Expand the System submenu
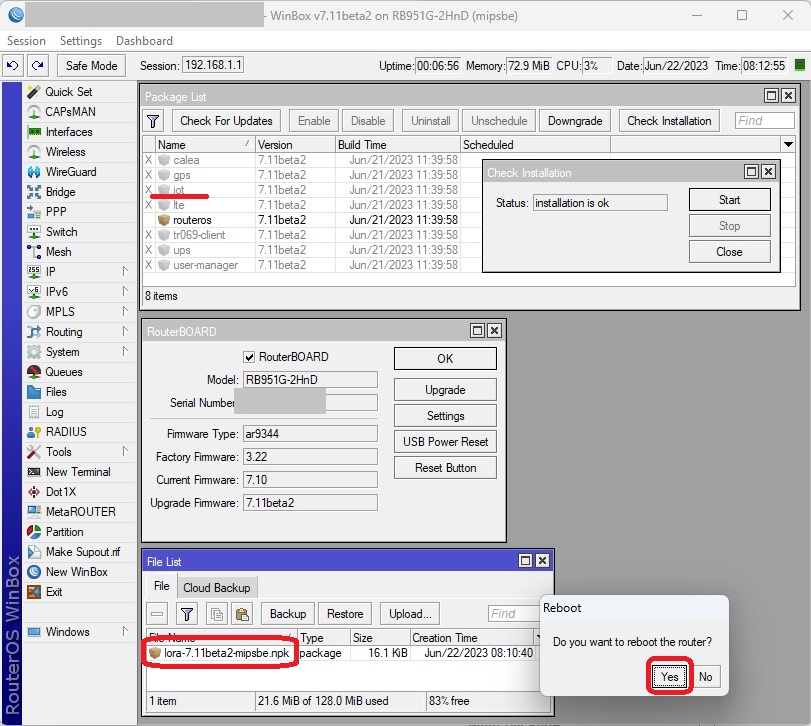Screen dimensions: 811x726 pyautogui.click(x=125, y=351)
